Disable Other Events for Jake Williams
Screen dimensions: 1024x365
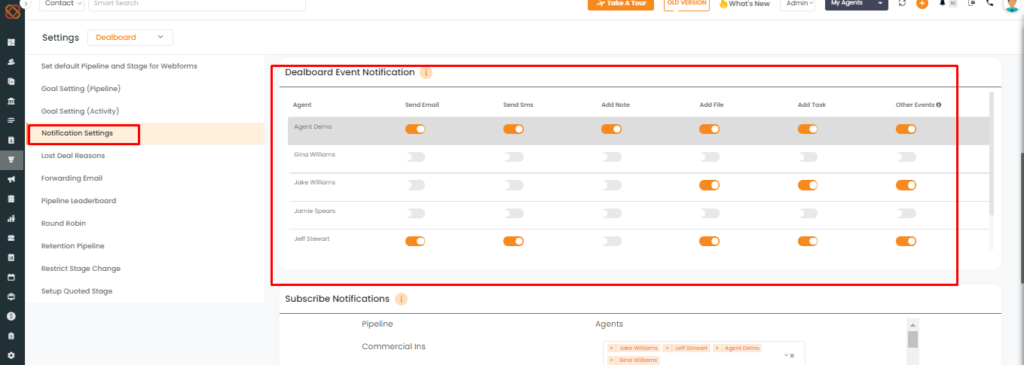(906, 185)
